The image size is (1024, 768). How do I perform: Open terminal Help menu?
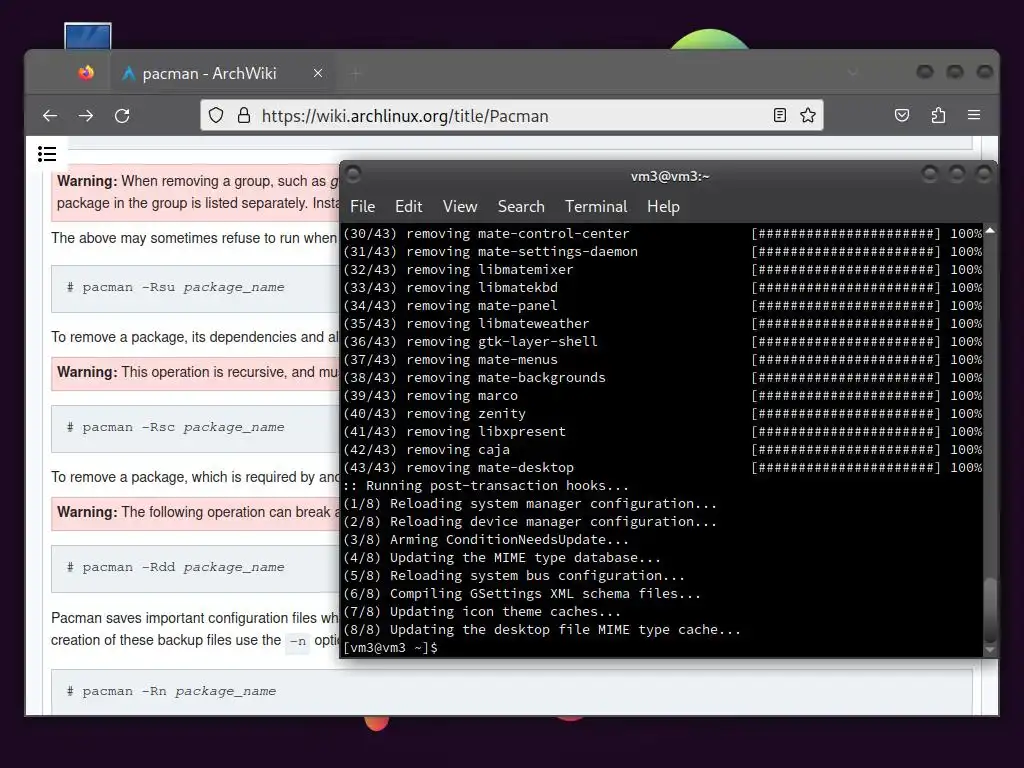664,206
